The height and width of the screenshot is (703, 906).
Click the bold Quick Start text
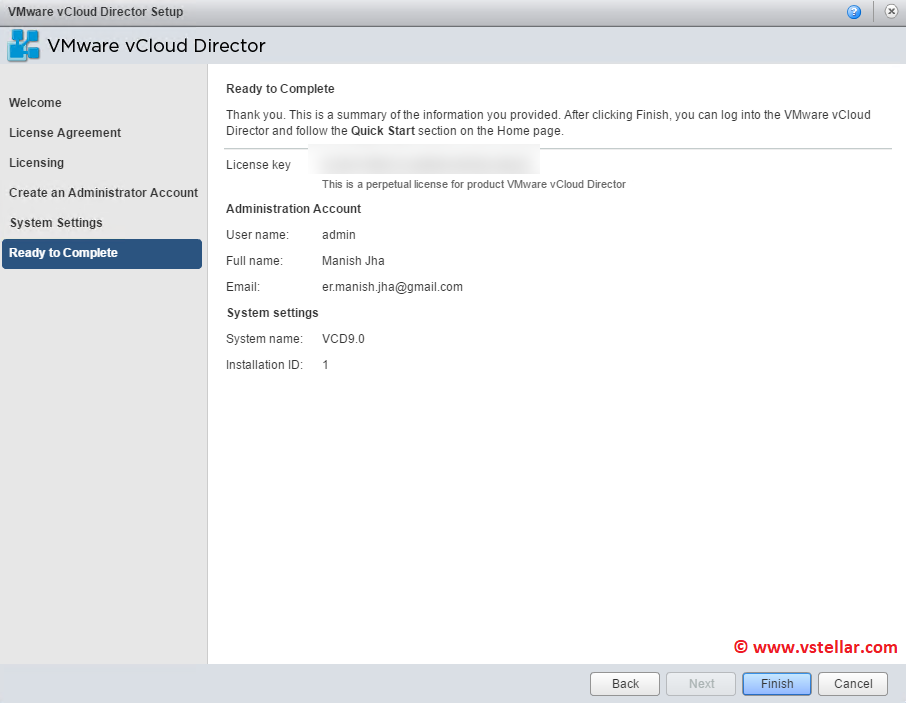[x=383, y=131]
